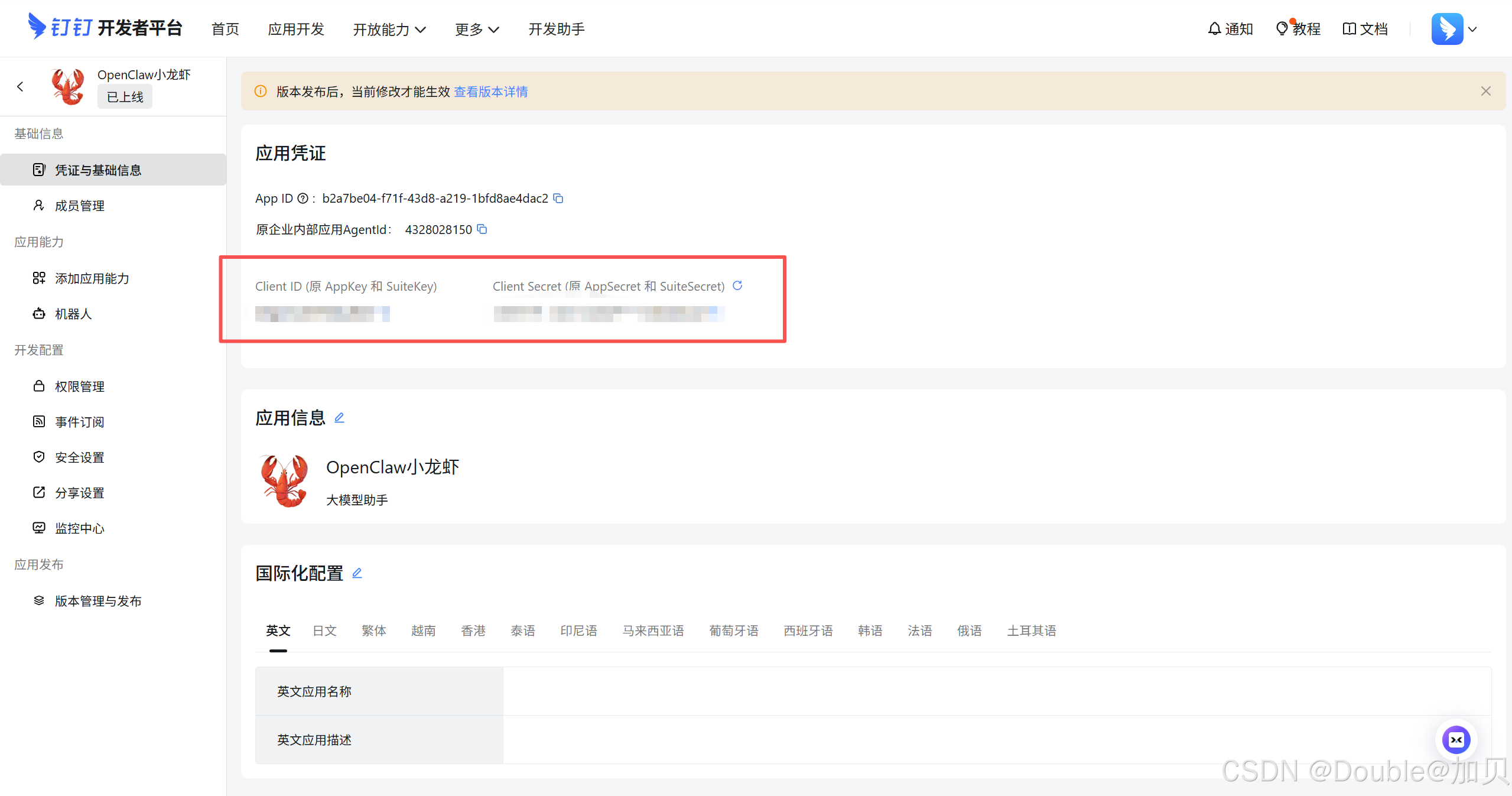1512x796 pixels.
Task: Switch to the 俄语 language tab
Action: pyautogui.click(x=970, y=631)
